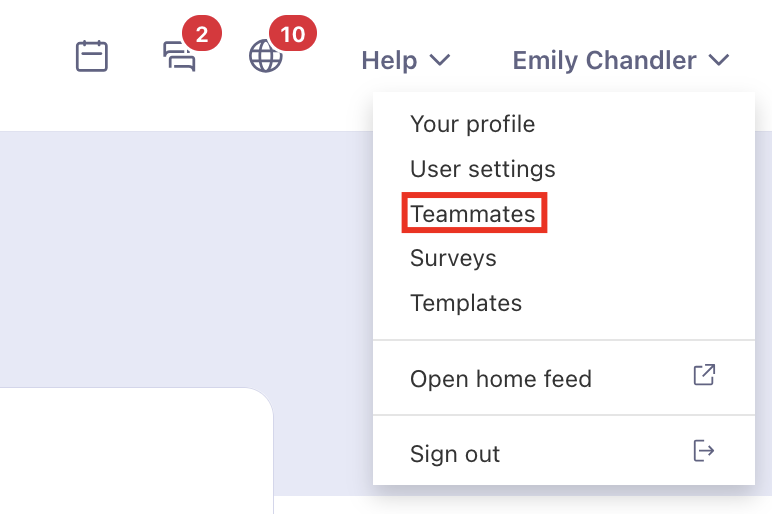Click the white card panel at the bottom left
The height and width of the screenshot is (514, 772).
point(136,450)
